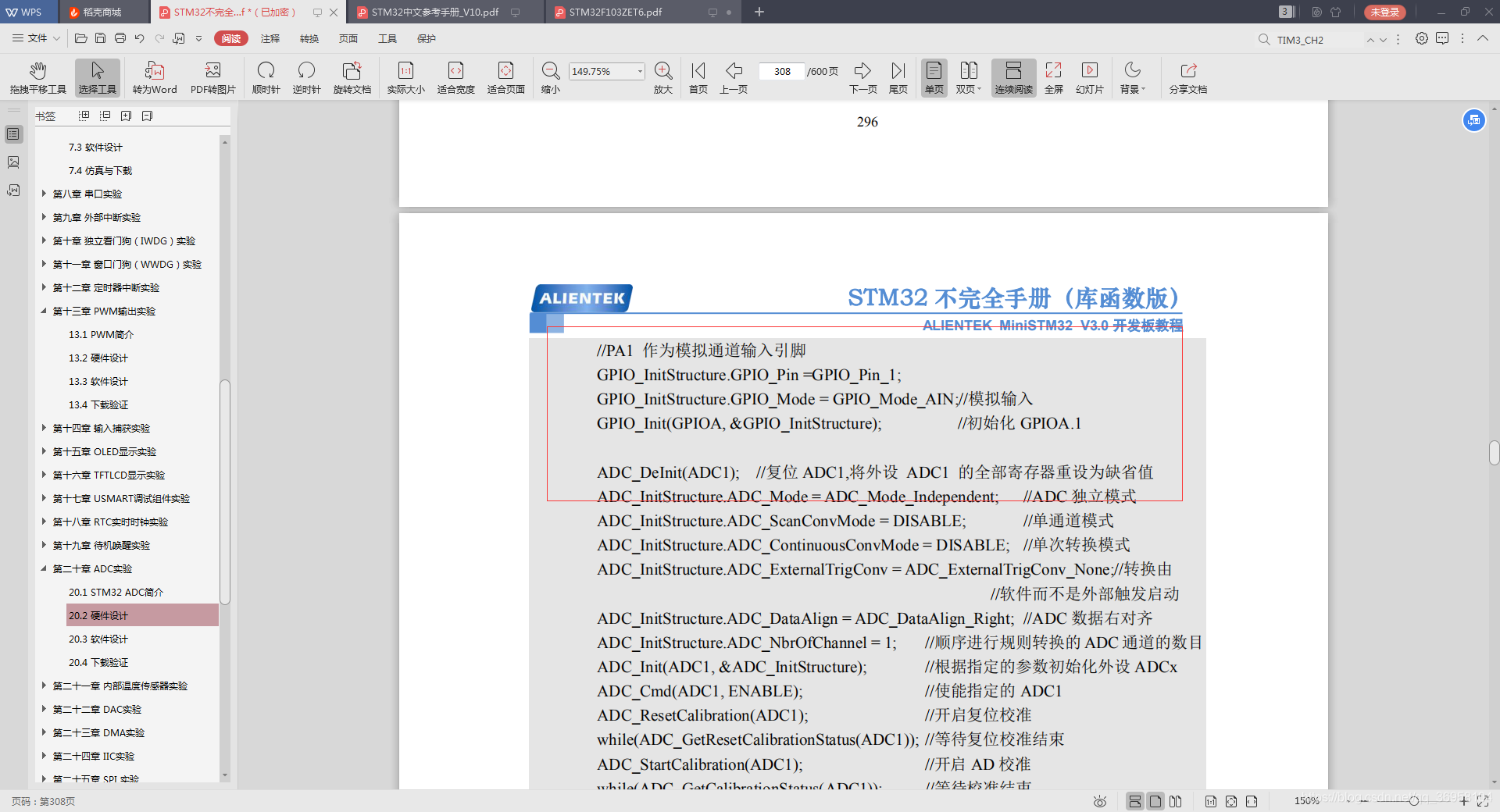Image resolution: width=1500 pixels, height=812 pixels.
Task: Open bookmark 20.1 STM32 ADC简介
Action: coord(116,592)
